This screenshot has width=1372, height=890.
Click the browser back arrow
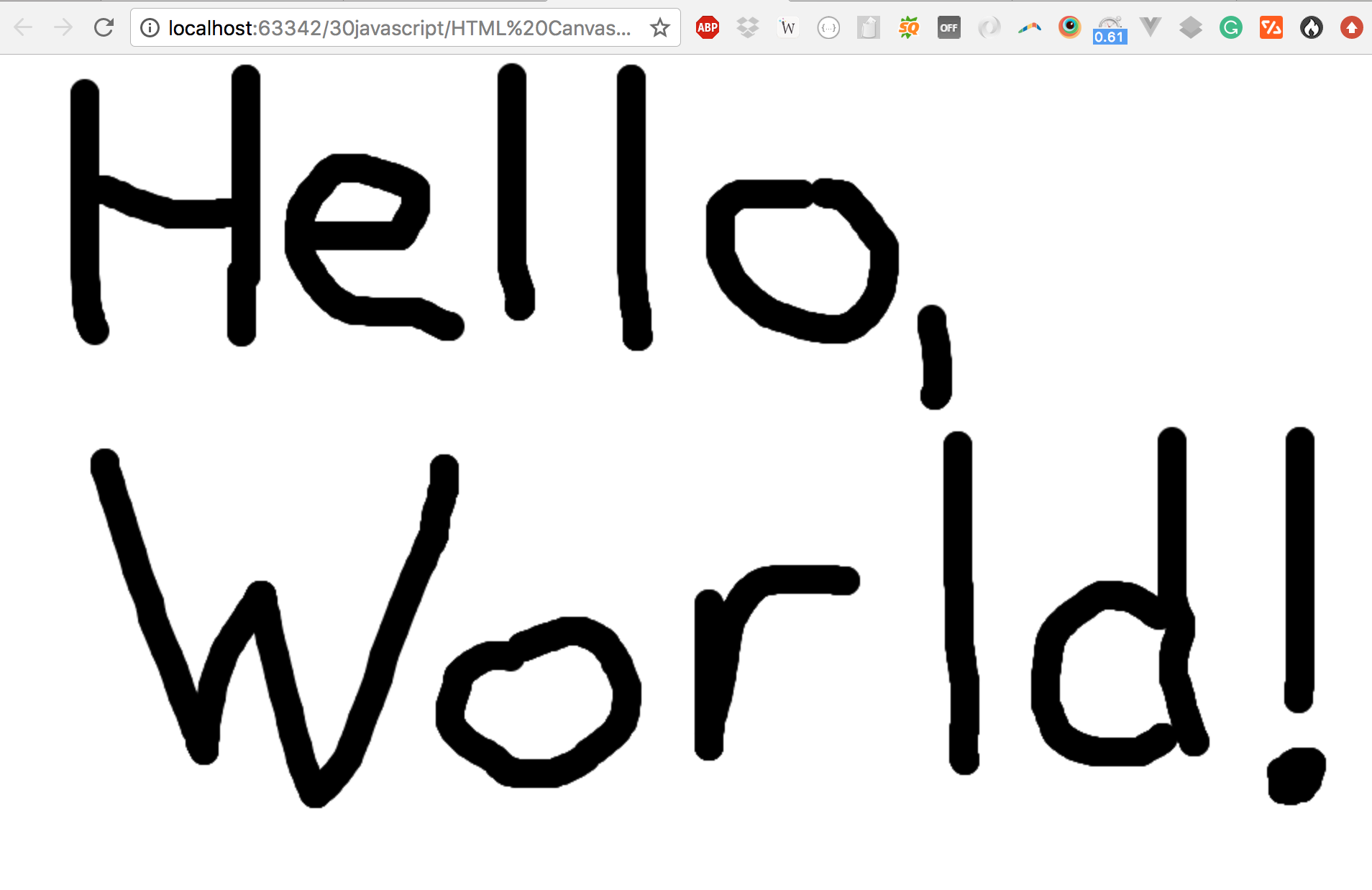coord(23,28)
